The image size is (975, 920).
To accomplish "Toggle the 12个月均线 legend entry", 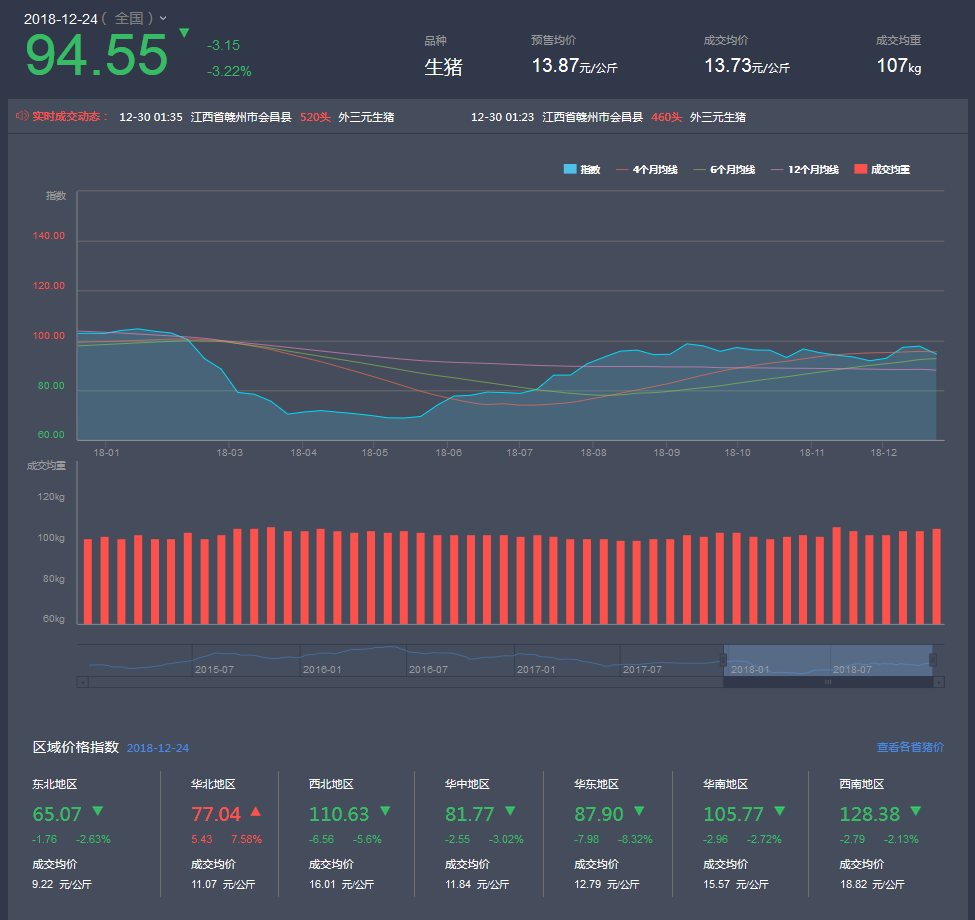I will tap(804, 170).
